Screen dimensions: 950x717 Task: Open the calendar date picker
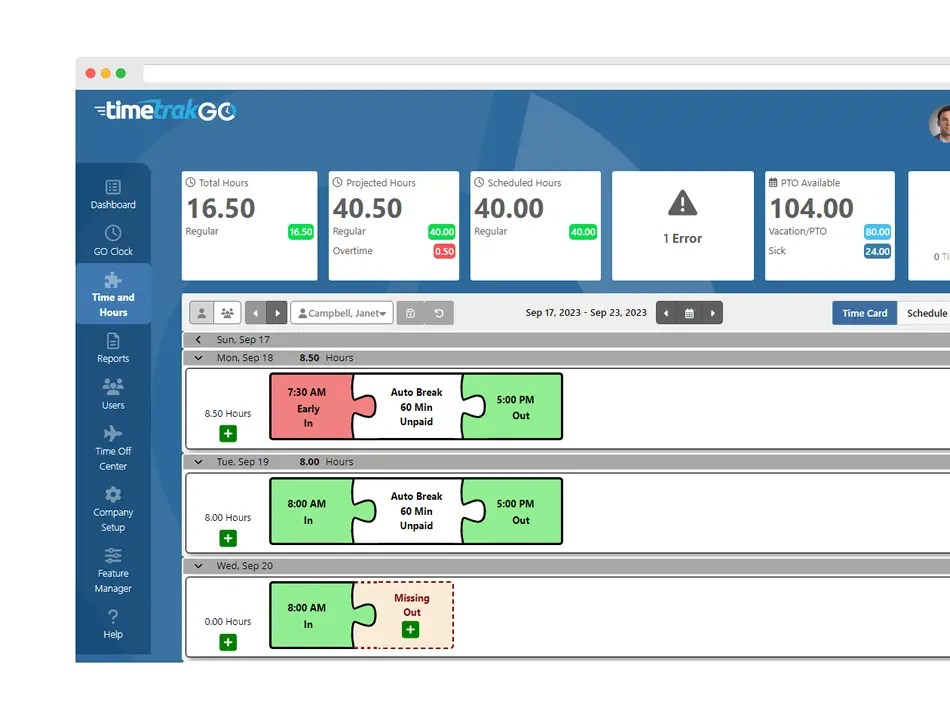coord(689,313)
